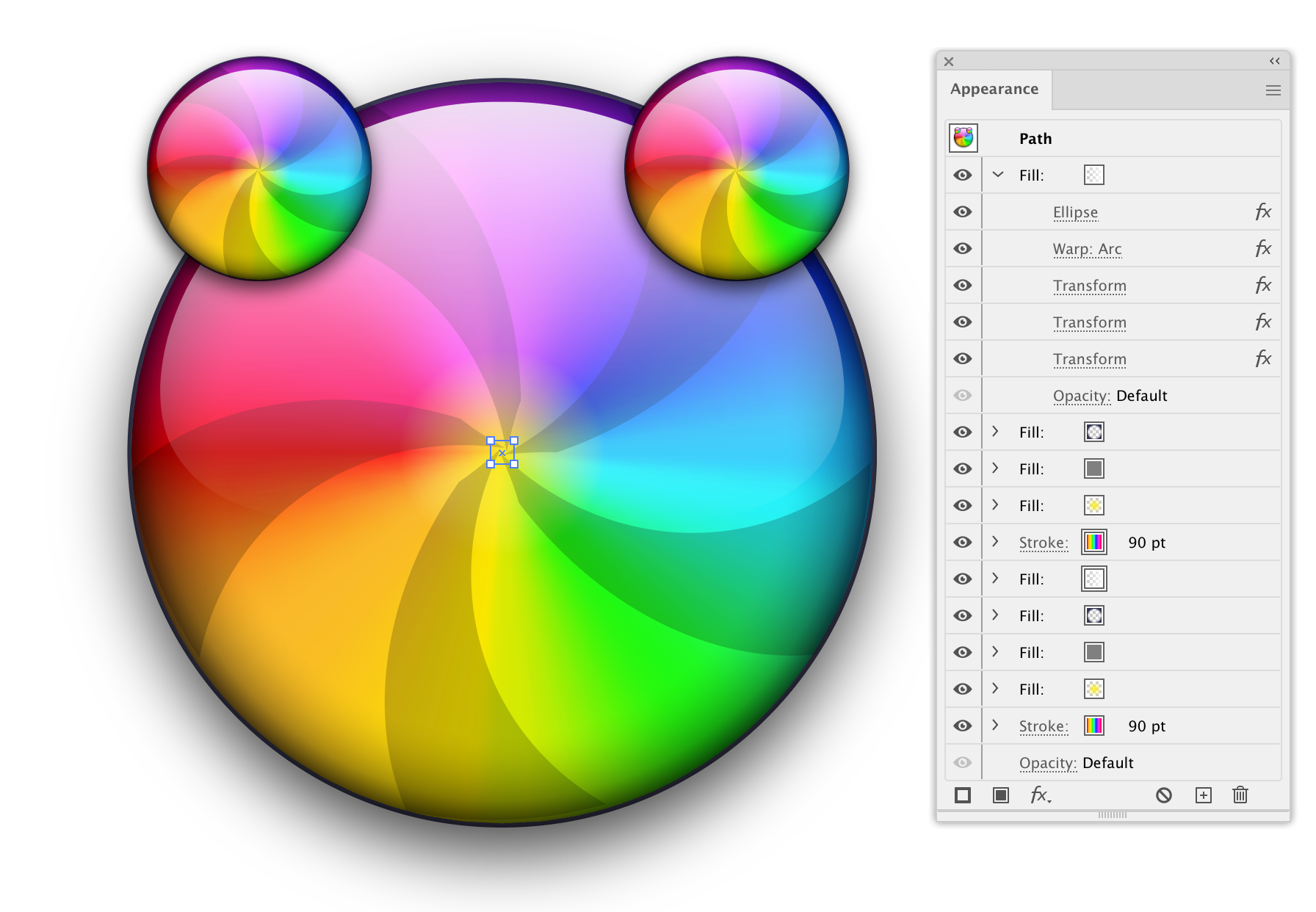Expand Fill row directly above lower Stroke

996,688
